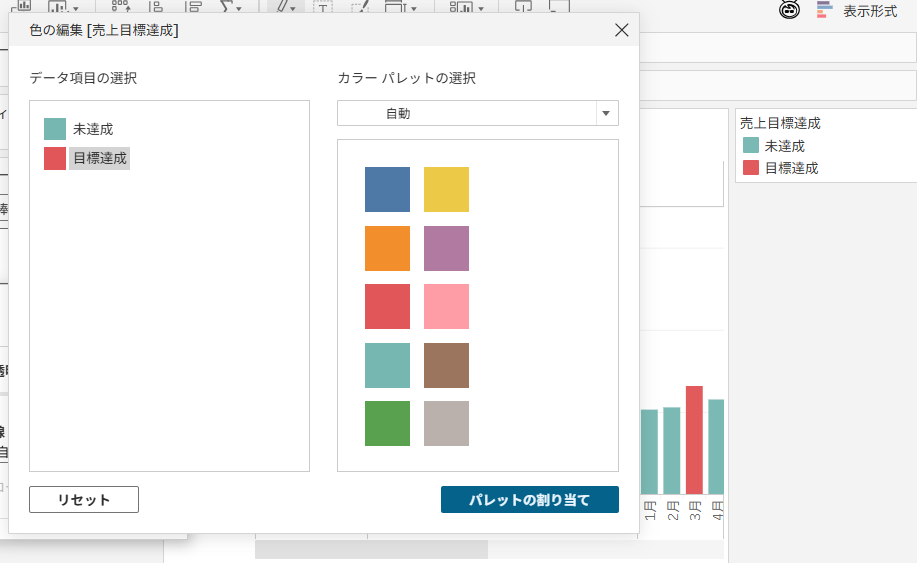917x563 pixels.
Task: Click the dialog title 色の編集 [売上目標達成]
Action: point(104,30)
